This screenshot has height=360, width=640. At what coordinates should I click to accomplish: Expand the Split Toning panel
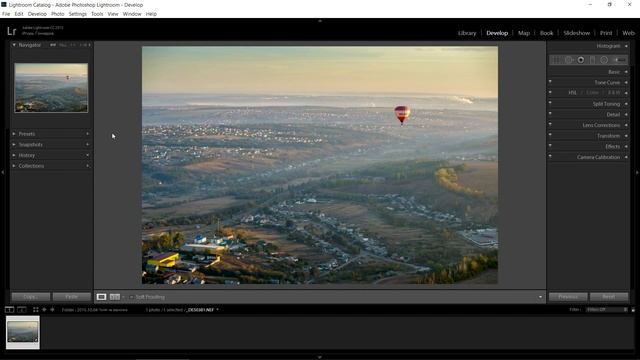(626, 104)
